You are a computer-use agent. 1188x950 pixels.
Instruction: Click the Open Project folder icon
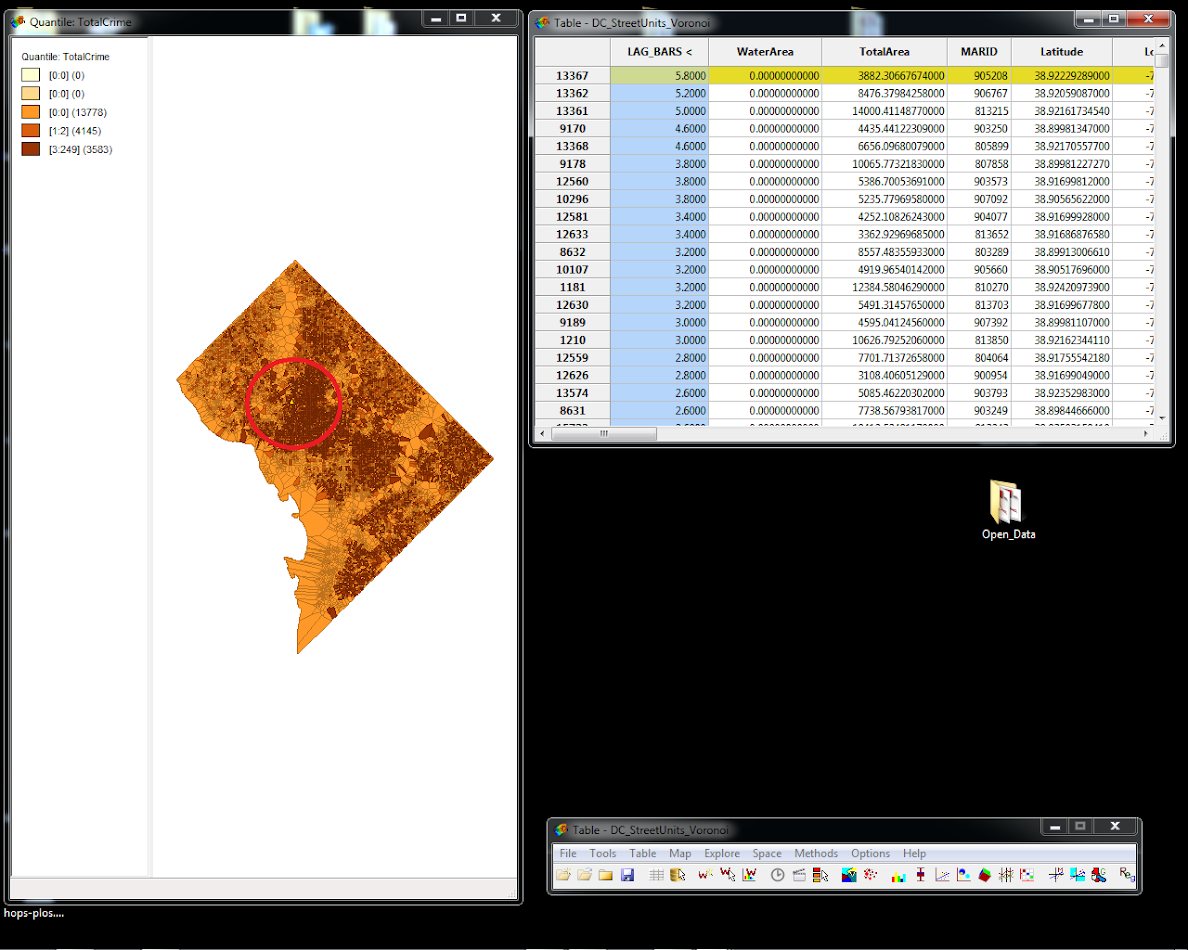pyautogui.click(x=584, y=875)
